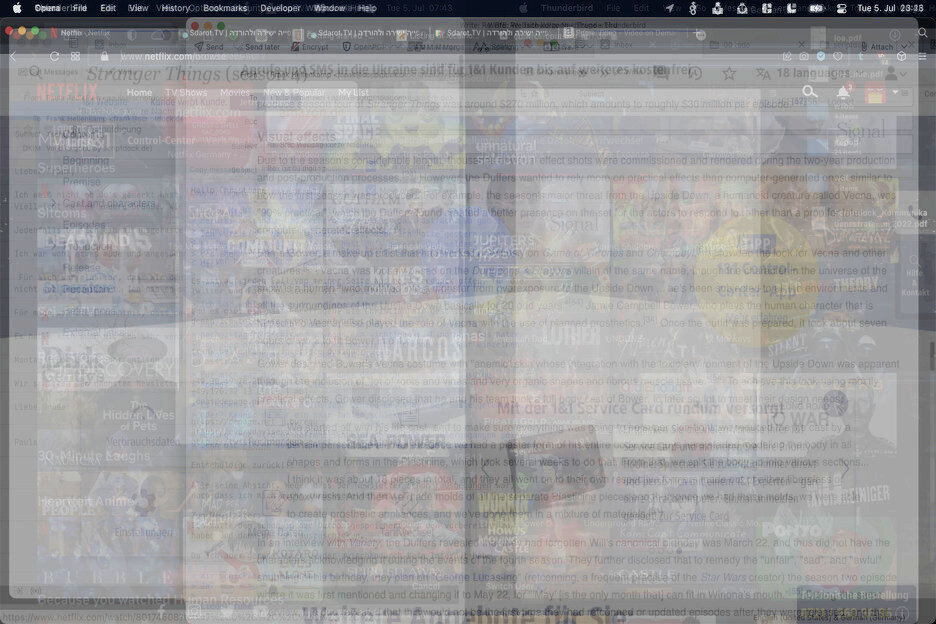Open My List on Netflix
Screen dimensions: 936x624
(x=353, y=93)
